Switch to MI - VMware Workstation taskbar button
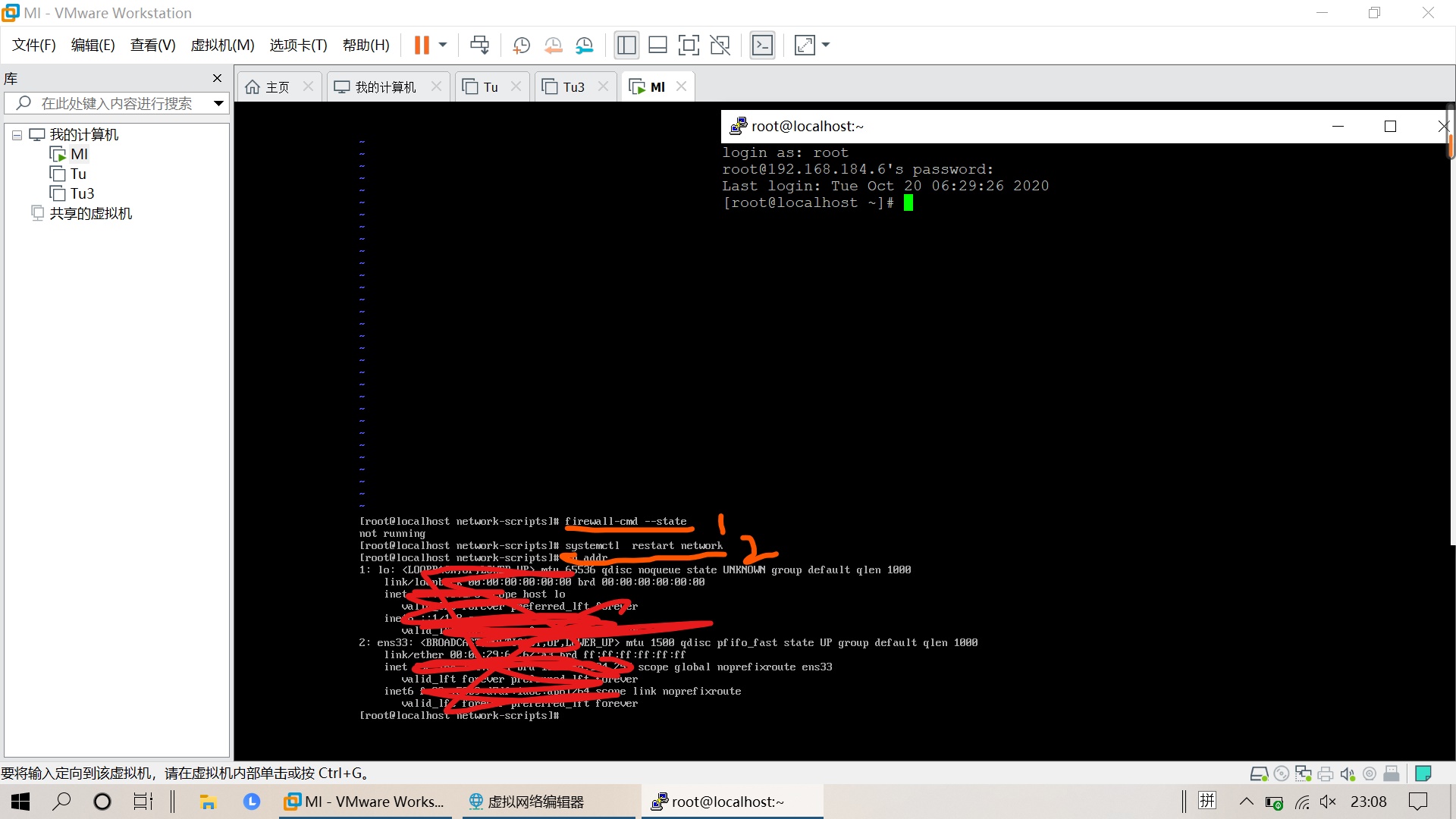This screenshot has width=1456, height=819. pyautogui.click(x=365, y=802)
